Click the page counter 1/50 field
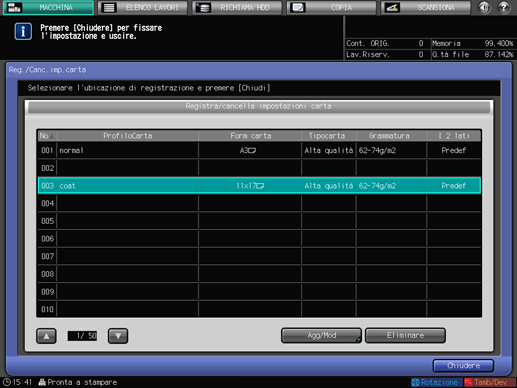The height and width of the screenshot is (388, 517). [x=82, y=336]
